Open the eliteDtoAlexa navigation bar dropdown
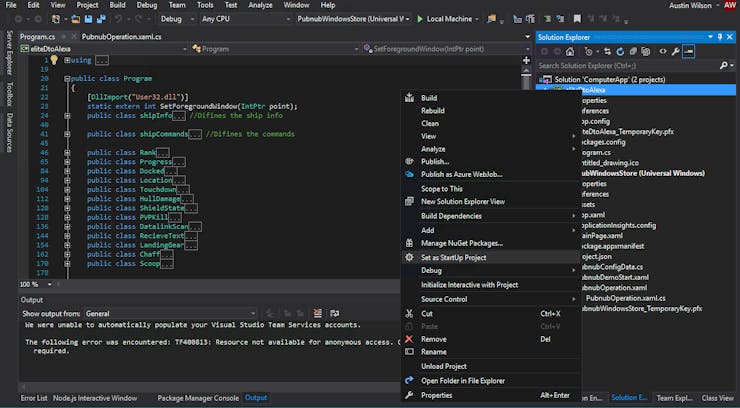The height and width of the screenshot is (408, 740). (x=103, y=49)
